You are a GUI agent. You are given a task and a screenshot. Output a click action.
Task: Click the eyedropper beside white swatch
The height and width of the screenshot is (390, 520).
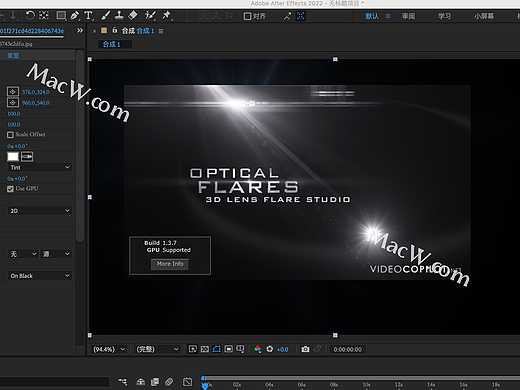(27, 156)
